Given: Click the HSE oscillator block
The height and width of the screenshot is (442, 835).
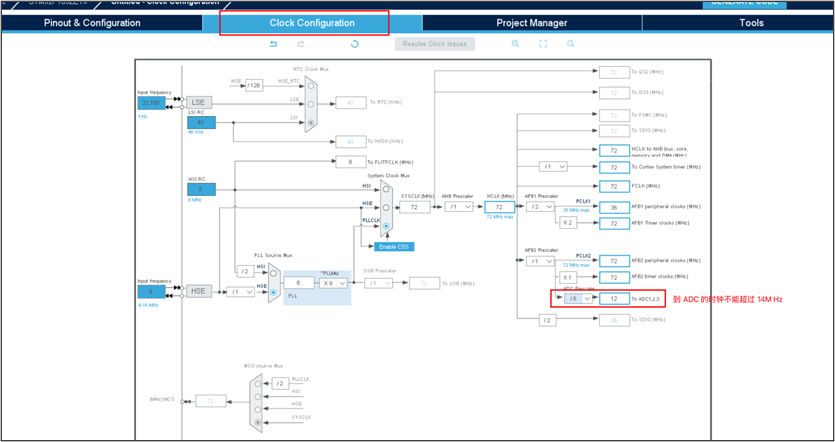Looking at the screenshot, I should (198, 291).
